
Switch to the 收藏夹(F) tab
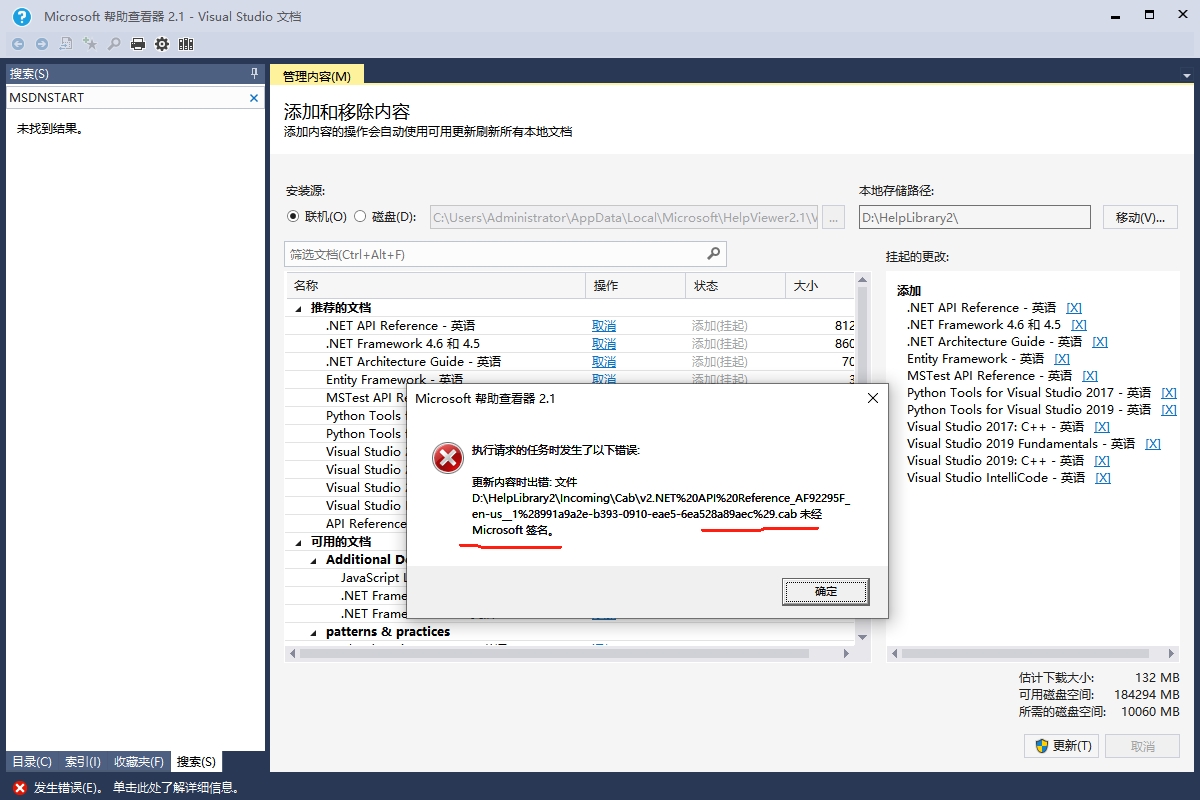[x=139, y=762]
